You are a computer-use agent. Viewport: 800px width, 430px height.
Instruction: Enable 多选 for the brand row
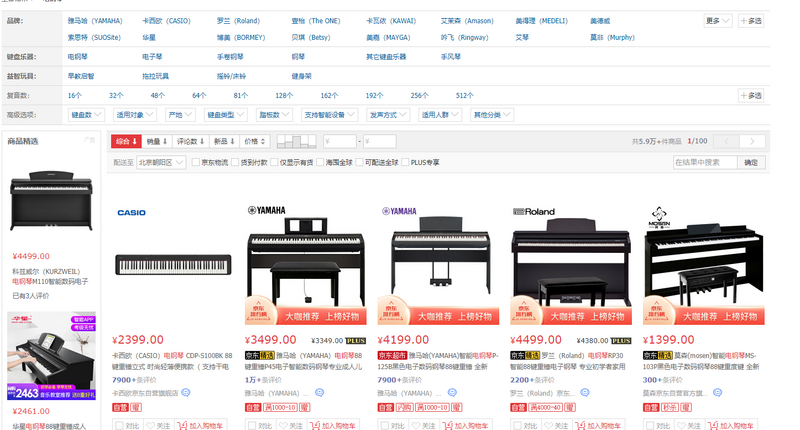coord(751,21)
